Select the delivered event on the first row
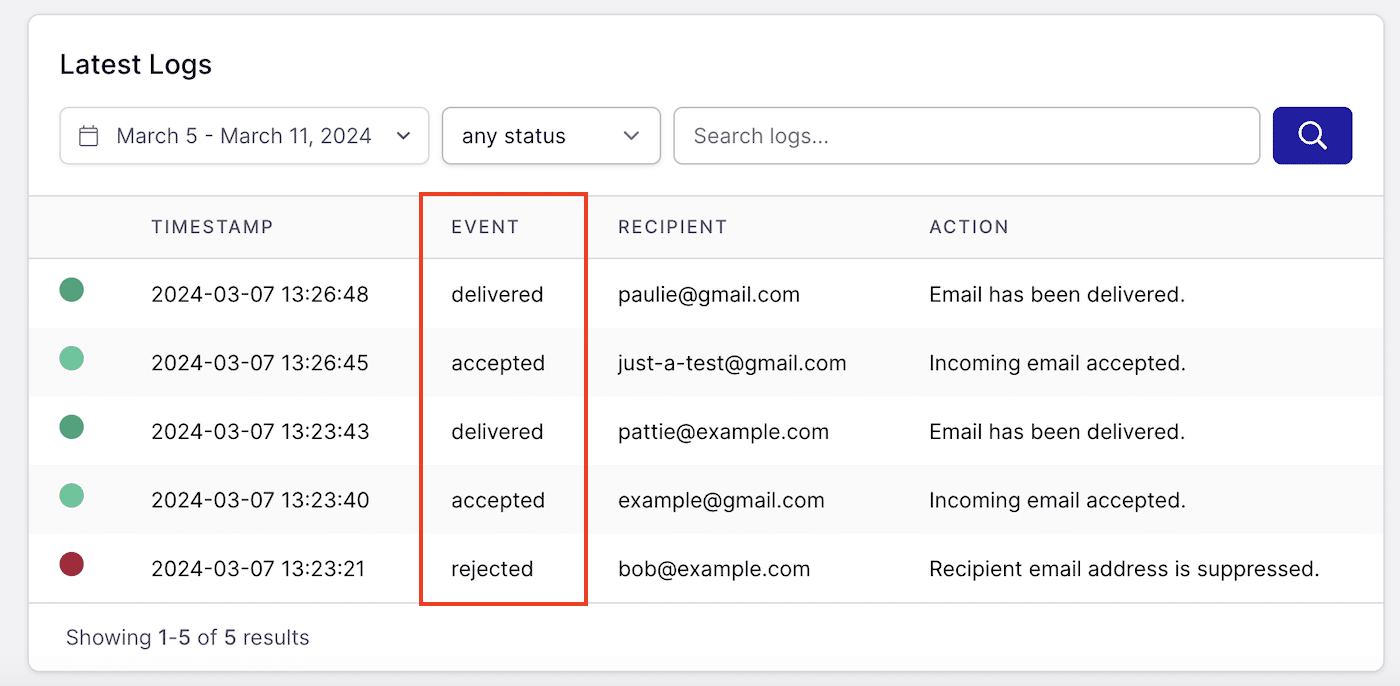 click(x=497, y=294)
